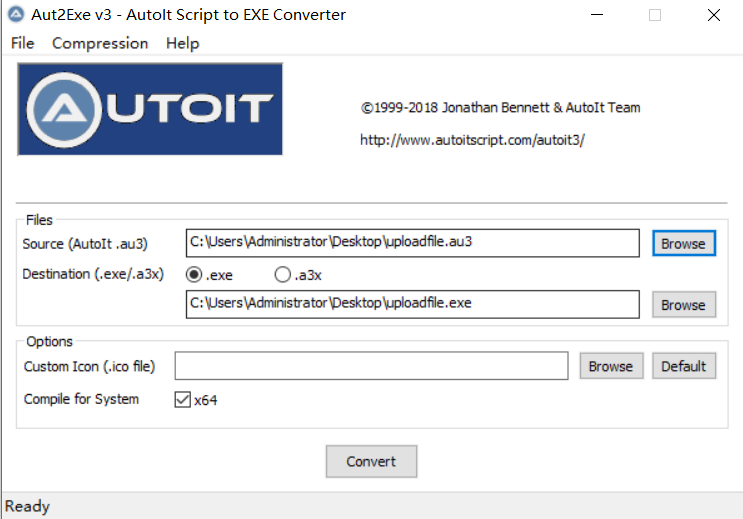Focus the destination uploadfile.exe path field
Viewport: 743px width, 519px height.
pos(412,304)
